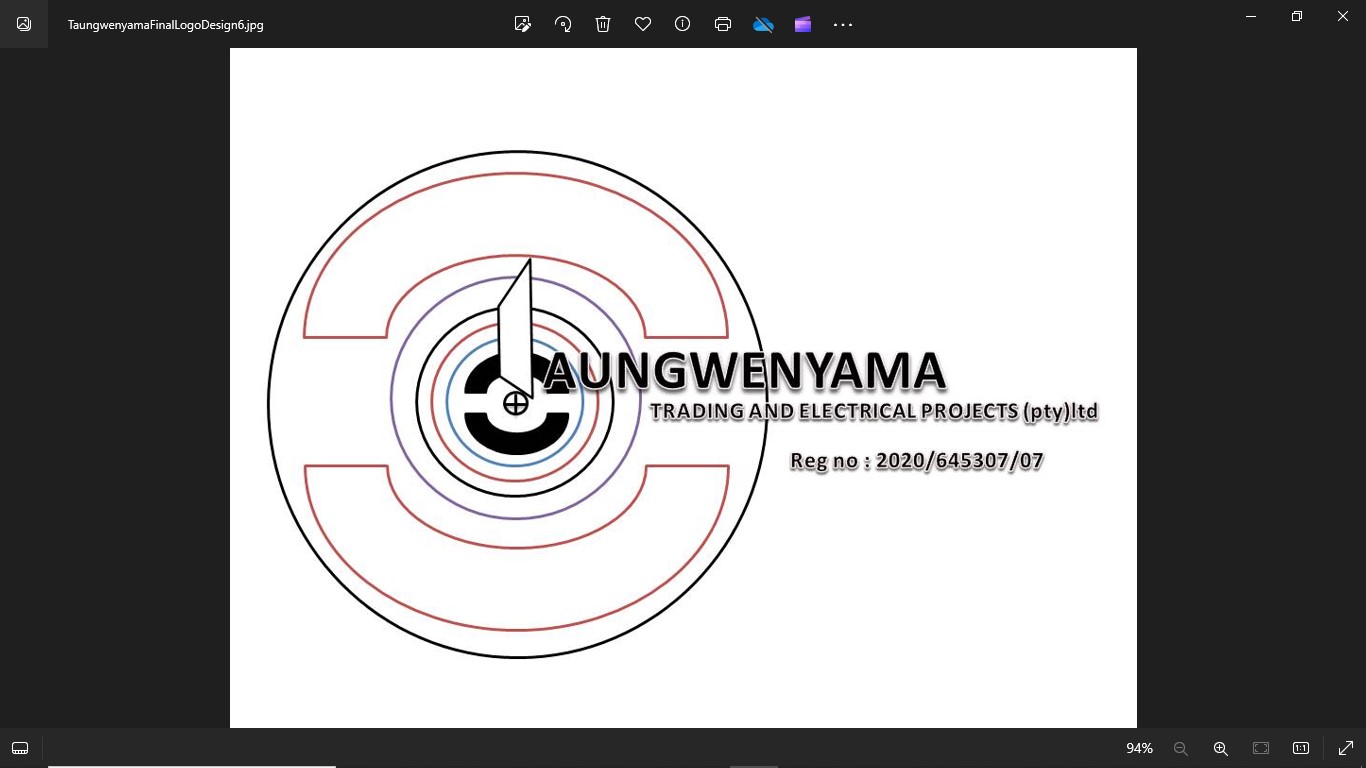1366x768 pixels.
Task: Enter full screen view
Action: point(1346,748)
